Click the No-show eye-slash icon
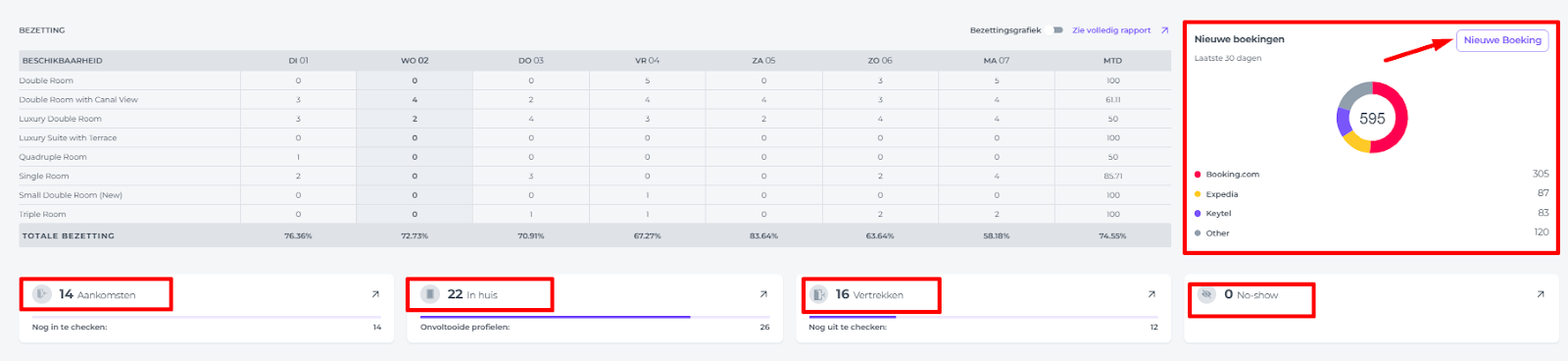Image resolution: width=1568 pixels, height=361 pixels. click(1207, 294)
